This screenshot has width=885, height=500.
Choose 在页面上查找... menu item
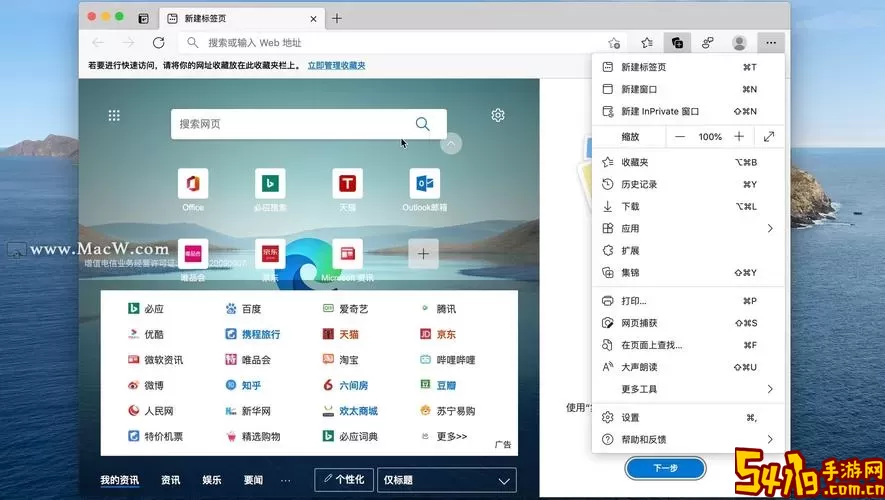[687, 345]
